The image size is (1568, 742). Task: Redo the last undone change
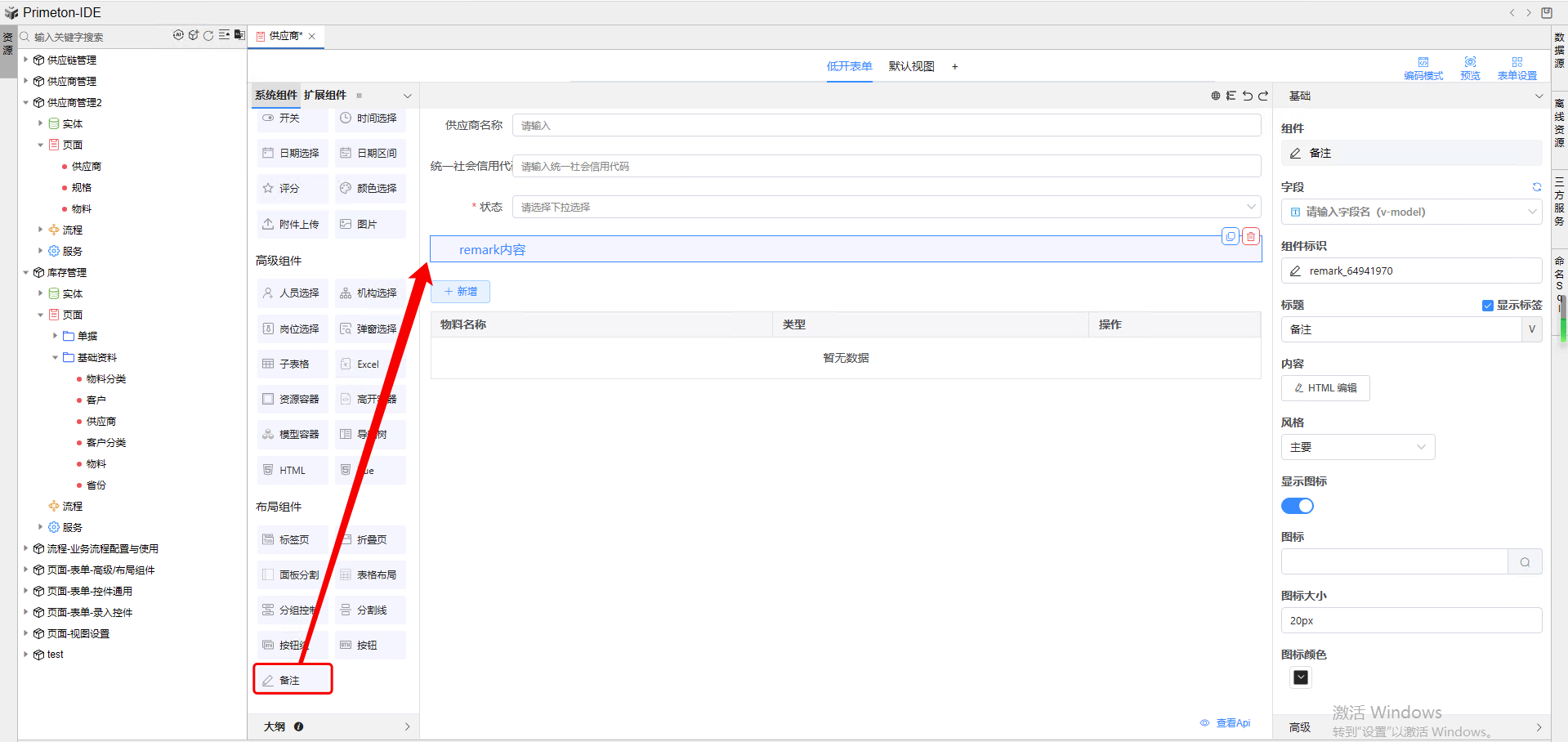pyautogui.click(x=1262, y=95)
